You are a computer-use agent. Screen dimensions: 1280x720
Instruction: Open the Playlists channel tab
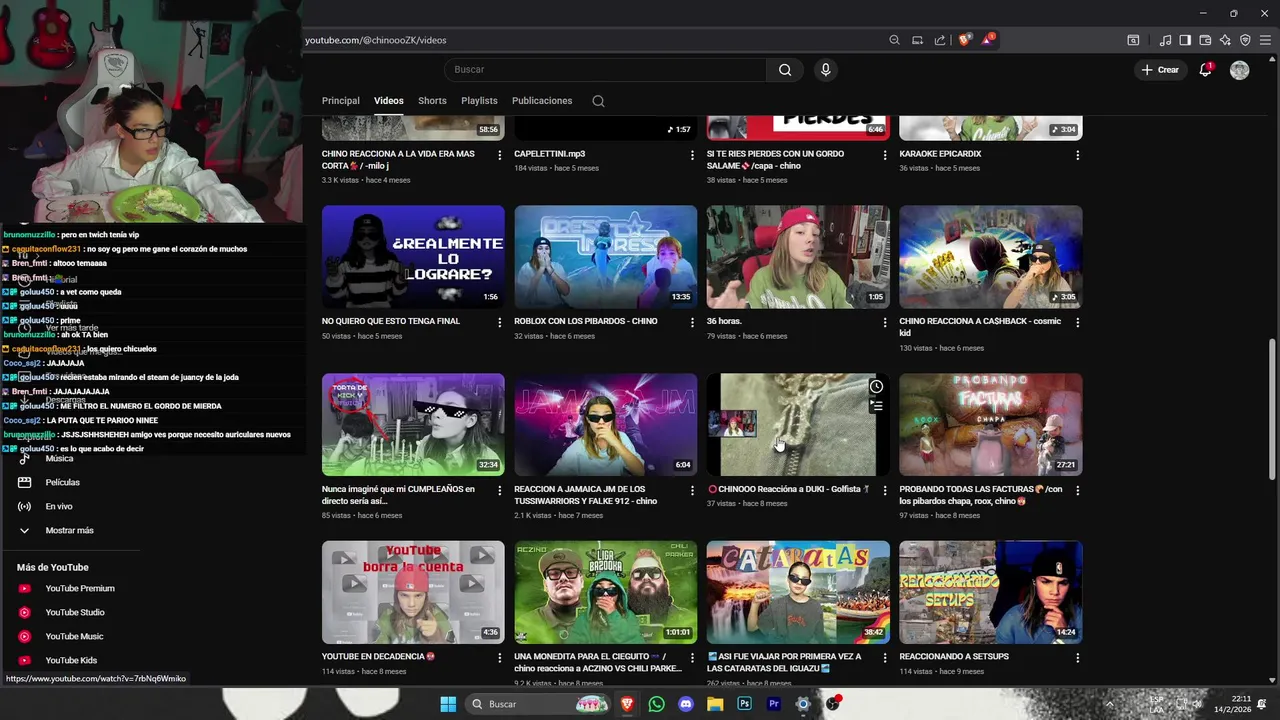pyautogui.click(x=479, y=101)
